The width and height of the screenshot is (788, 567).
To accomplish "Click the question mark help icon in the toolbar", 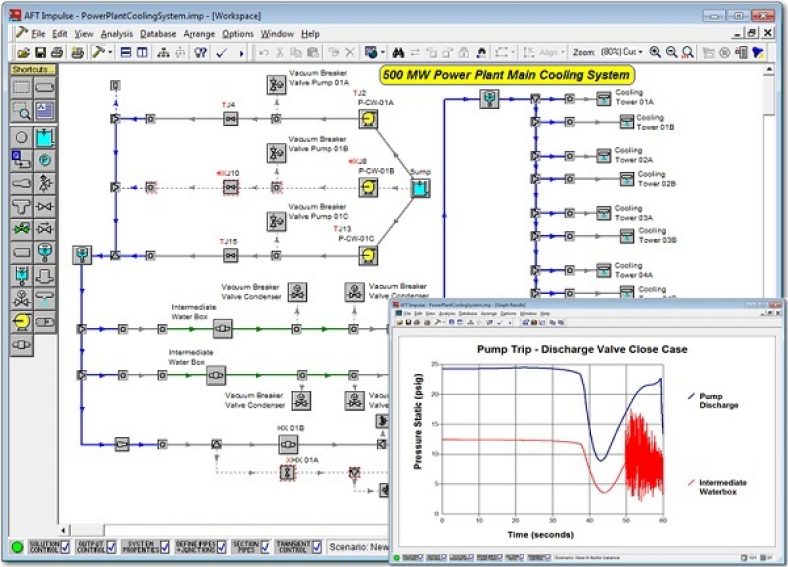I will pyautogui.click(x=201, y=52).
